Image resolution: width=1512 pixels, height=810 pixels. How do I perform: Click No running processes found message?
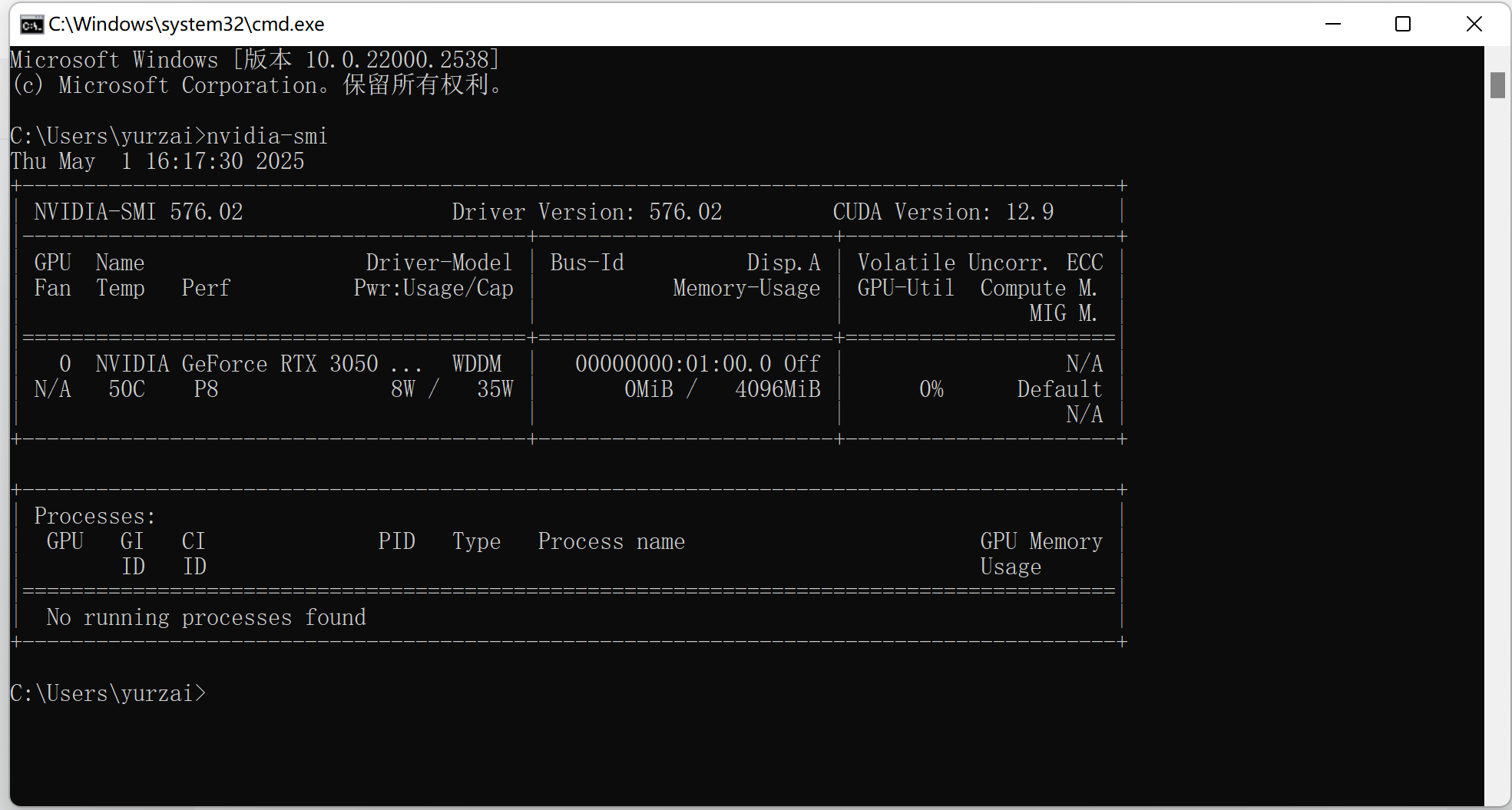pyautogui.click(x=207, y=617)
